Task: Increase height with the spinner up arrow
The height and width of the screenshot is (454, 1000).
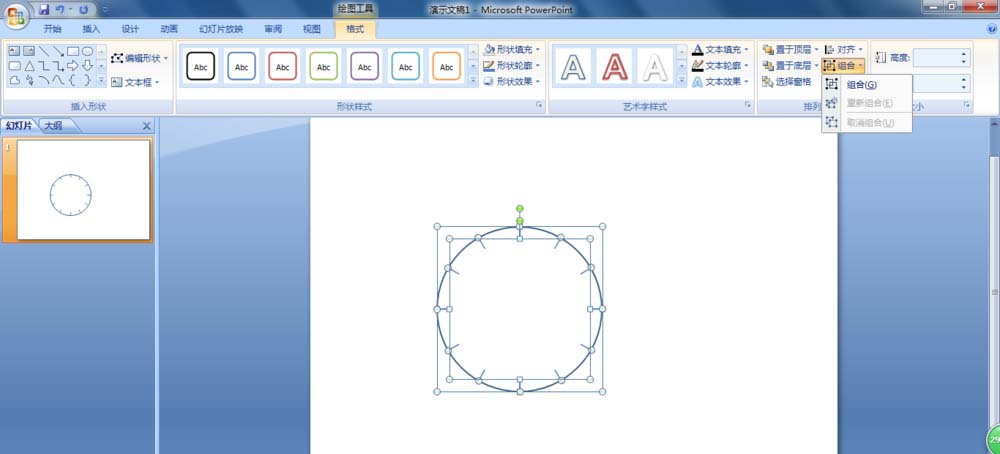Action: [963, 54]
